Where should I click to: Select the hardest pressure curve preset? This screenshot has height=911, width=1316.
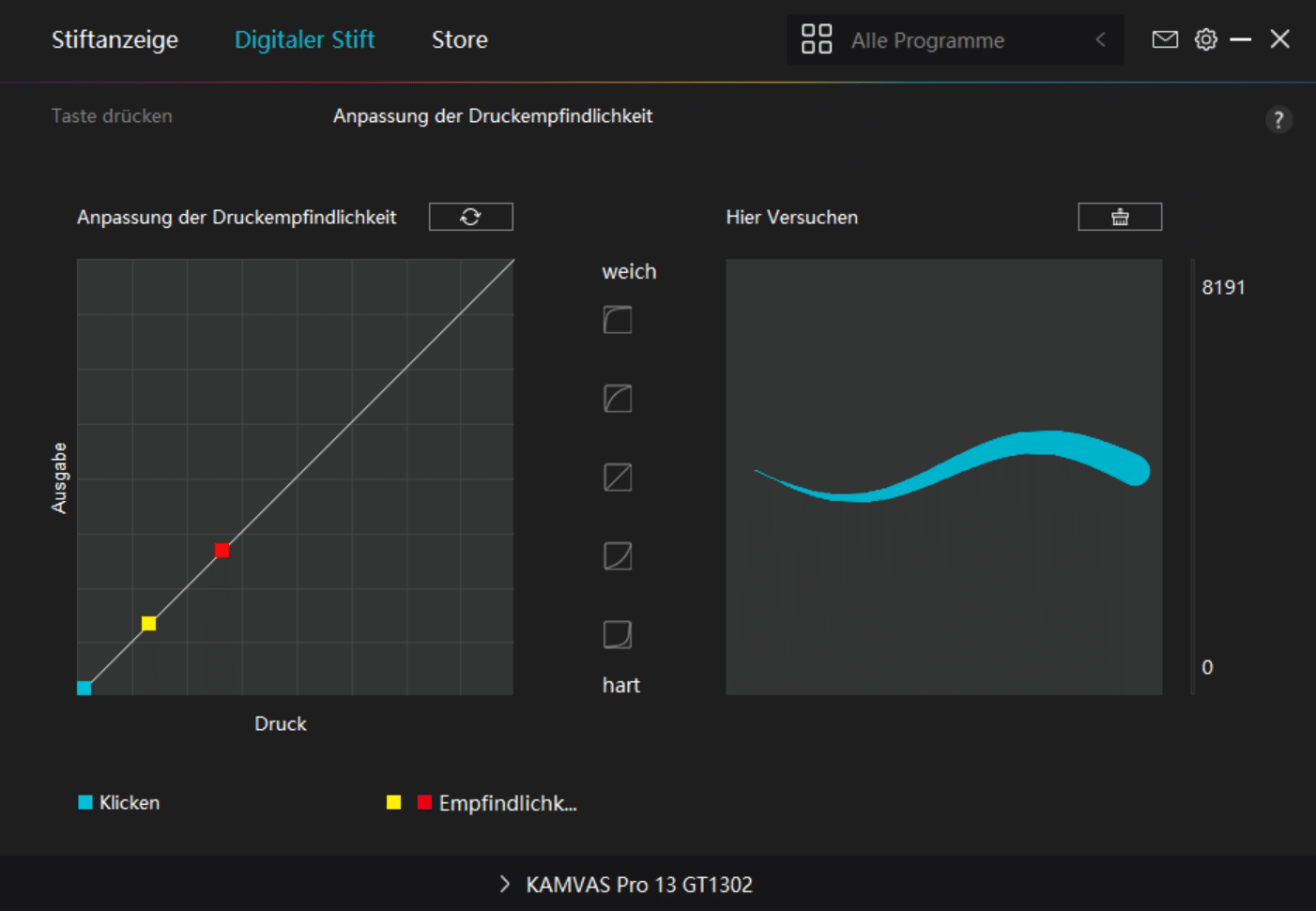point(617,635)
